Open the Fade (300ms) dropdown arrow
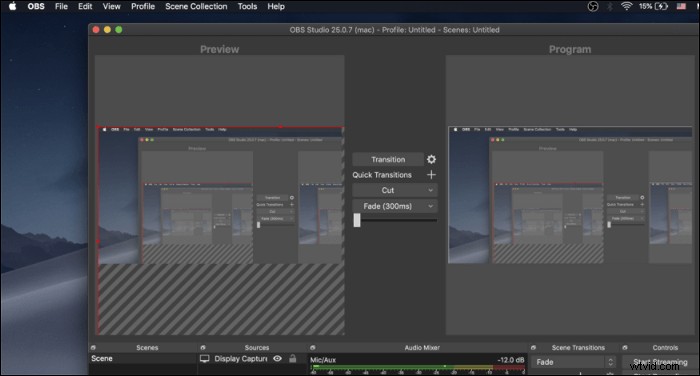This screenshot has height=376, width=700. pyautogui.click(x=430, y=206)
